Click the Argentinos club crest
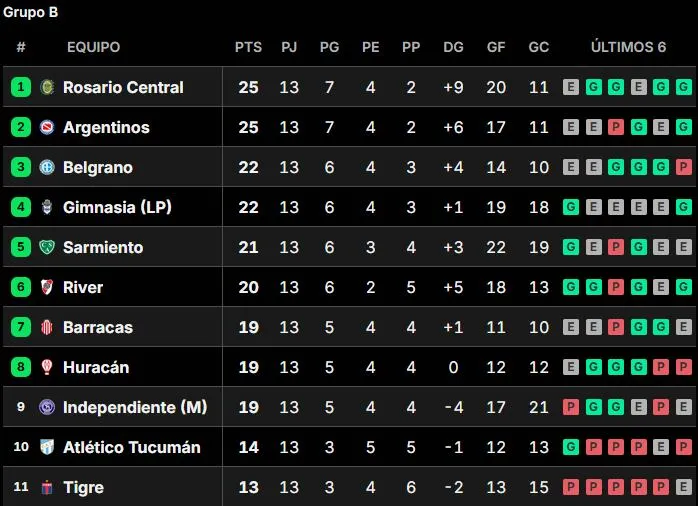Image resolution: width=698 pixels, height=506 pixels. (x=47, y=127)
